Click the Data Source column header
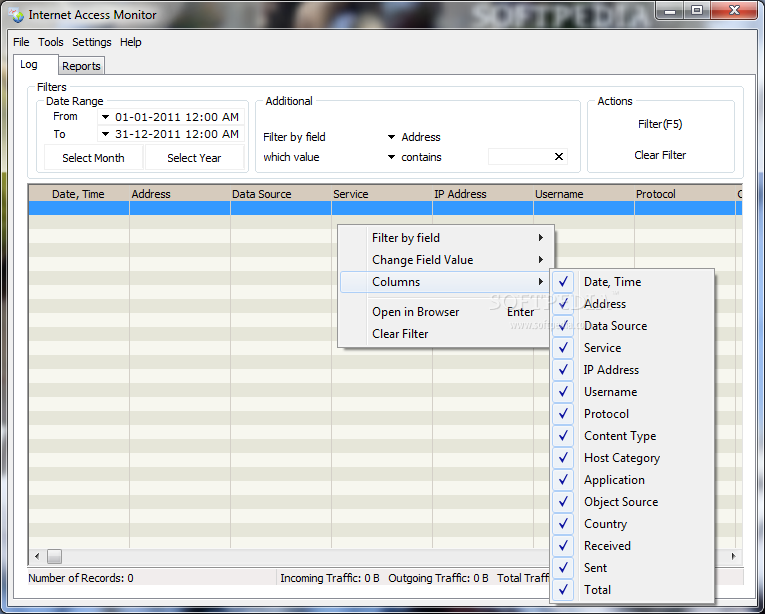This screenshot has width=765, height=614. pos(281,194)
